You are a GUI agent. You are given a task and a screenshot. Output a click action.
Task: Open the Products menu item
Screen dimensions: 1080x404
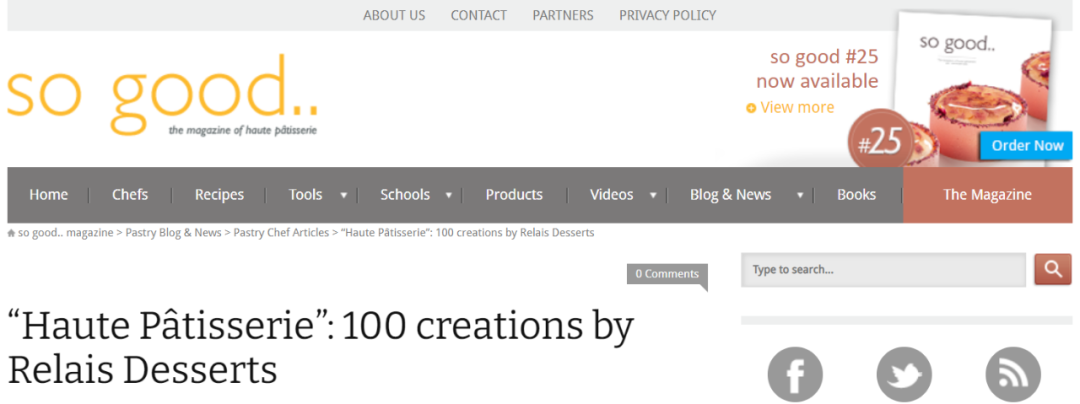point(514,195)
